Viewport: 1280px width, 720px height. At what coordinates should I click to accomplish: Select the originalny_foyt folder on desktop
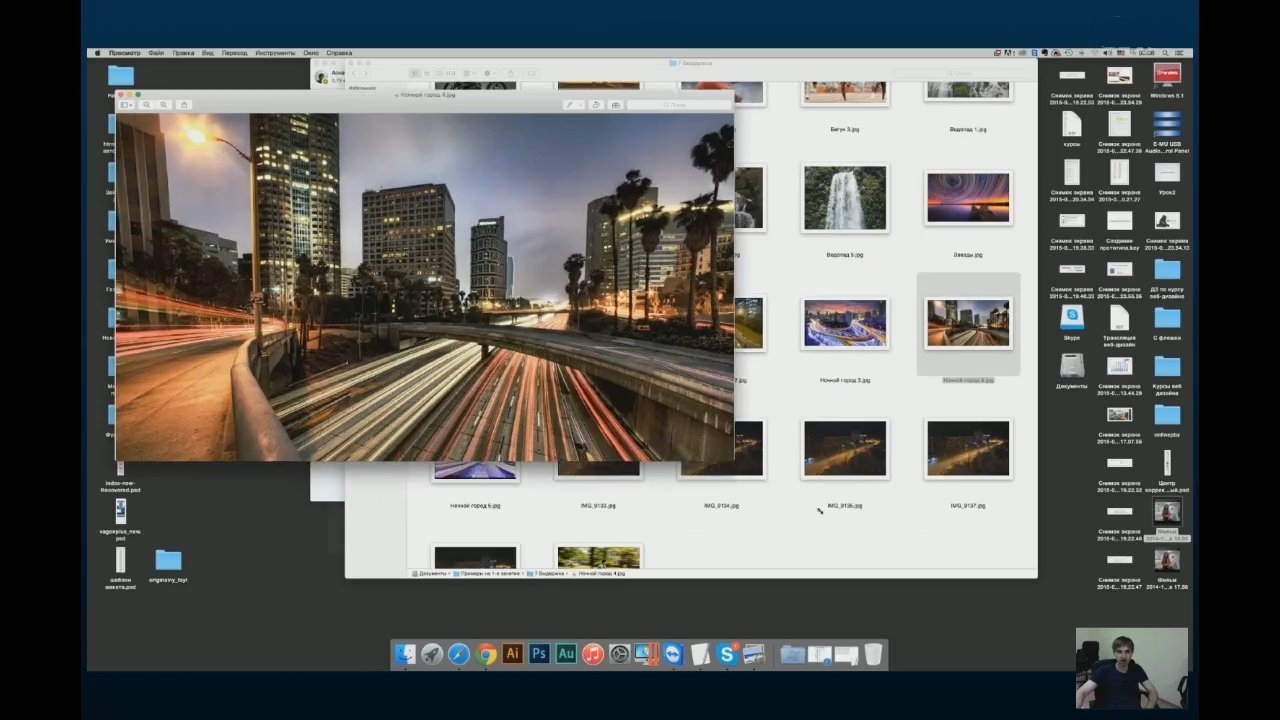point(168,560)
